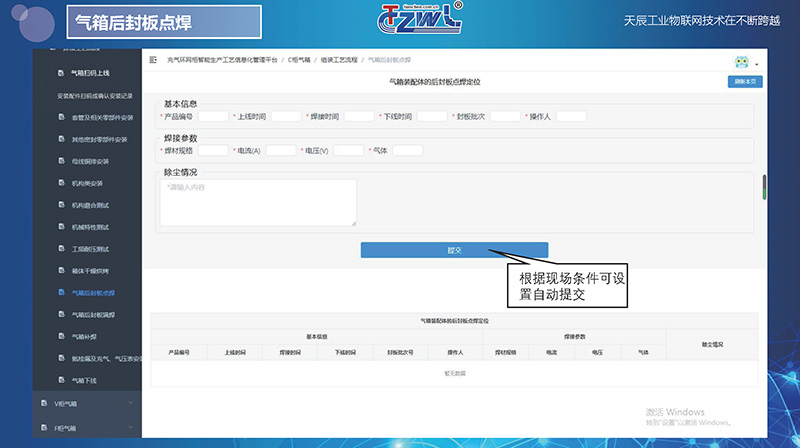The image size is (800, 448).
Task: Open 气箱下线 in the sidebar
Action: (84, 381)
